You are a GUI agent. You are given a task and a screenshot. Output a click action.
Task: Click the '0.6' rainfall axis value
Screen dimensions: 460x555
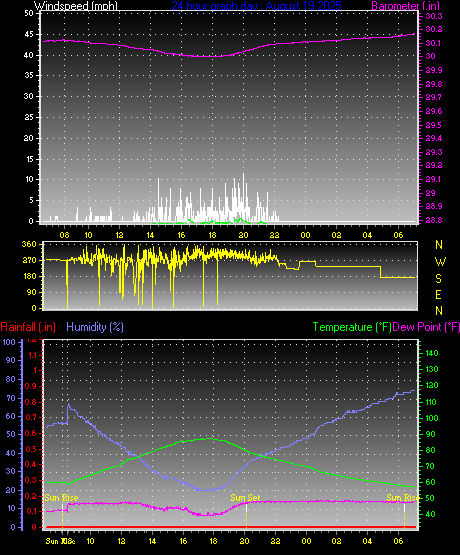[x=31, y=433]
